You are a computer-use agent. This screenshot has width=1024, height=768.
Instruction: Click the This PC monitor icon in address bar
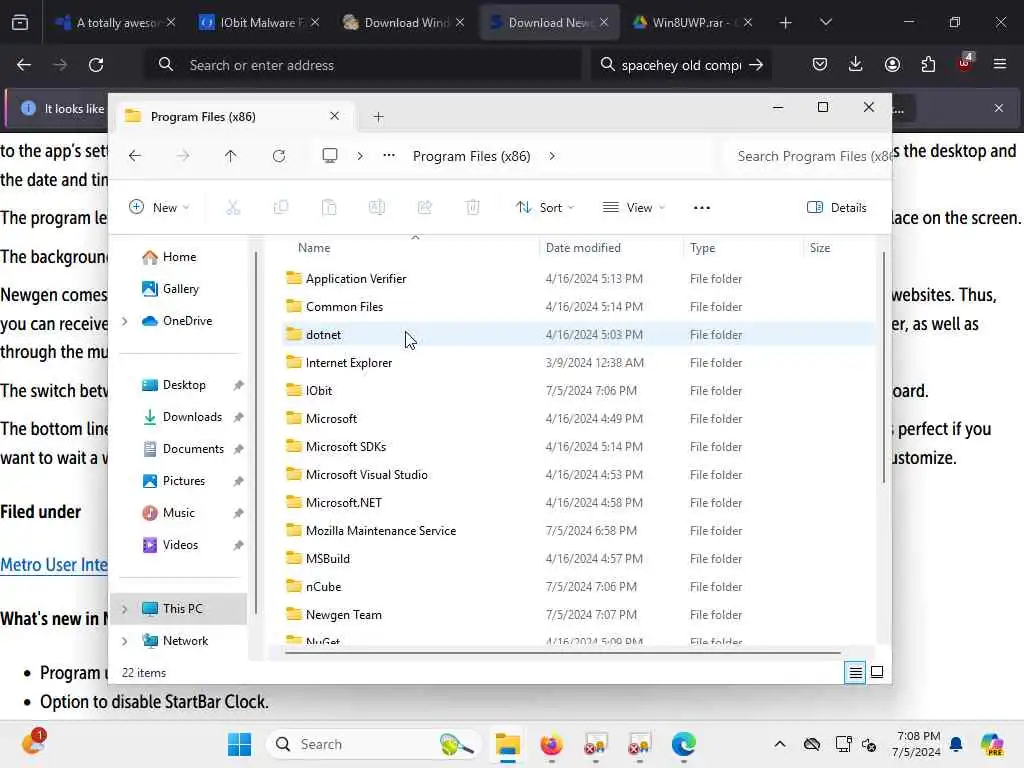(x=330, y=155)
